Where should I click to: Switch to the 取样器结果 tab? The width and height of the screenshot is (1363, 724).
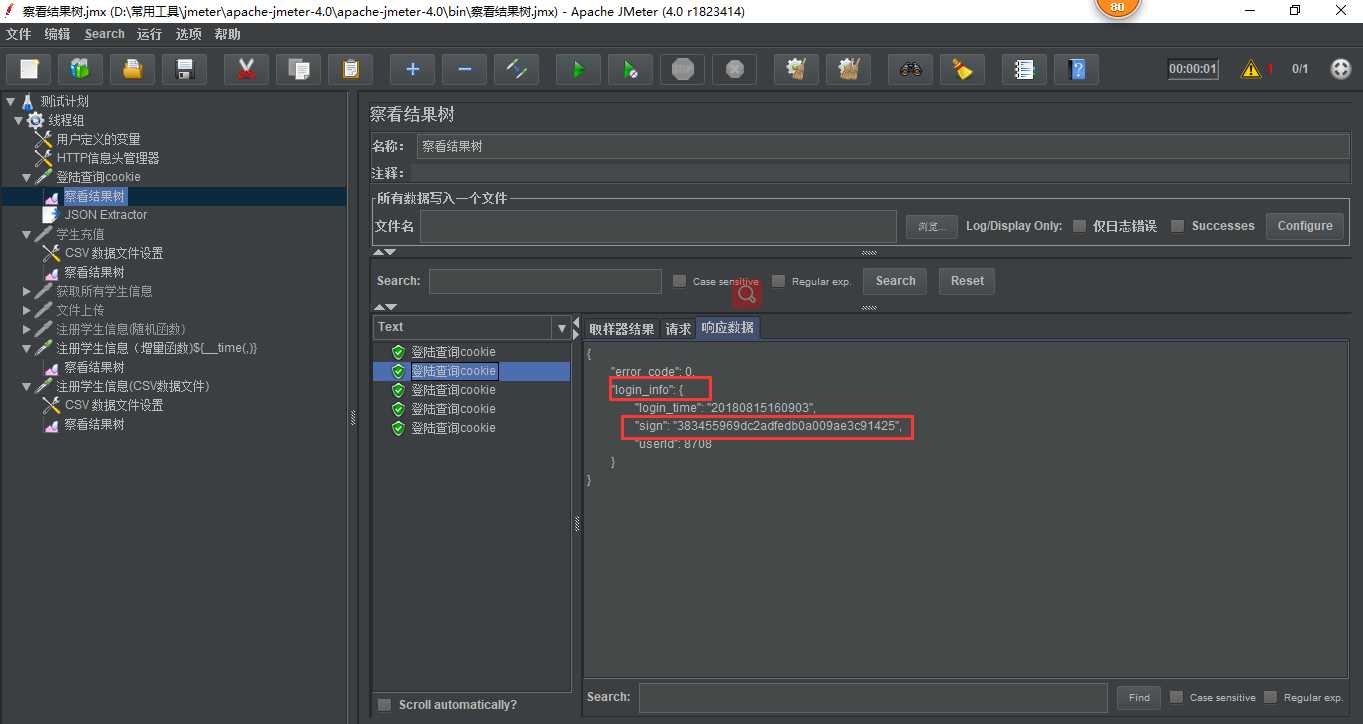pos(621,329)
